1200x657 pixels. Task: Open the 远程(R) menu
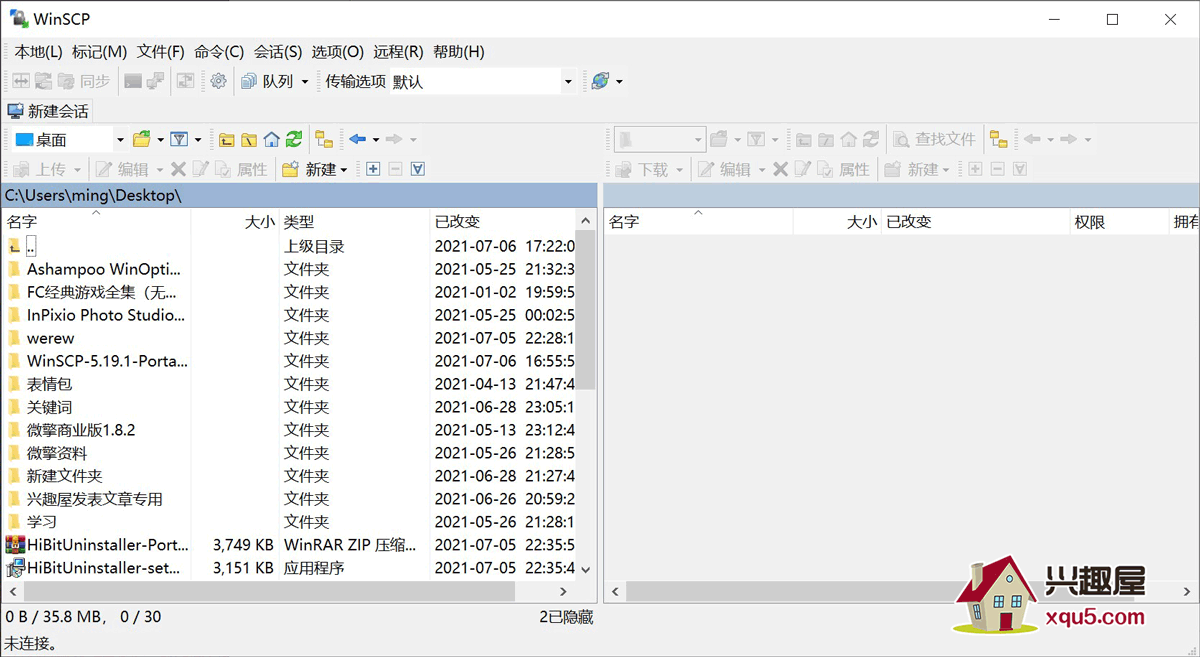[x=398, y=52]
